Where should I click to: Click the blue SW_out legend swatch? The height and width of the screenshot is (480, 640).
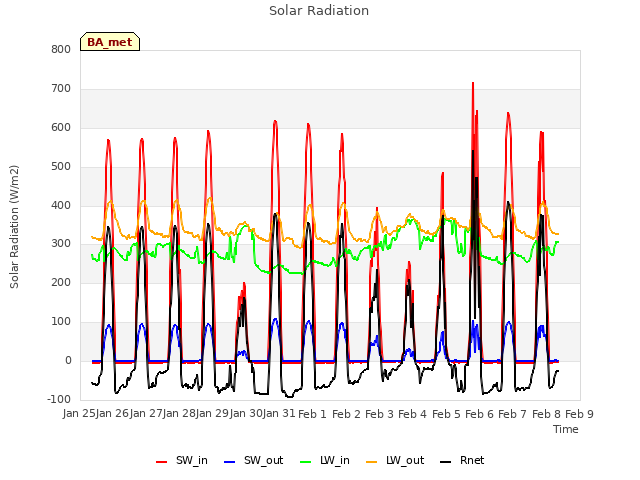click(230, 462)
